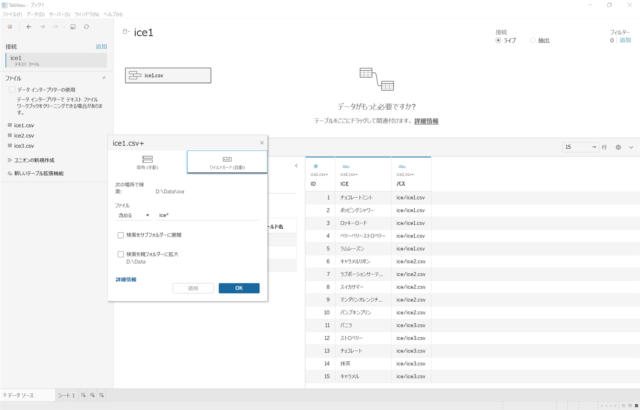Image resolution: width=640 pixels, height=410 pixels.
Task: Close the ice1.csv+ union dialog
Action: (262, 143)
